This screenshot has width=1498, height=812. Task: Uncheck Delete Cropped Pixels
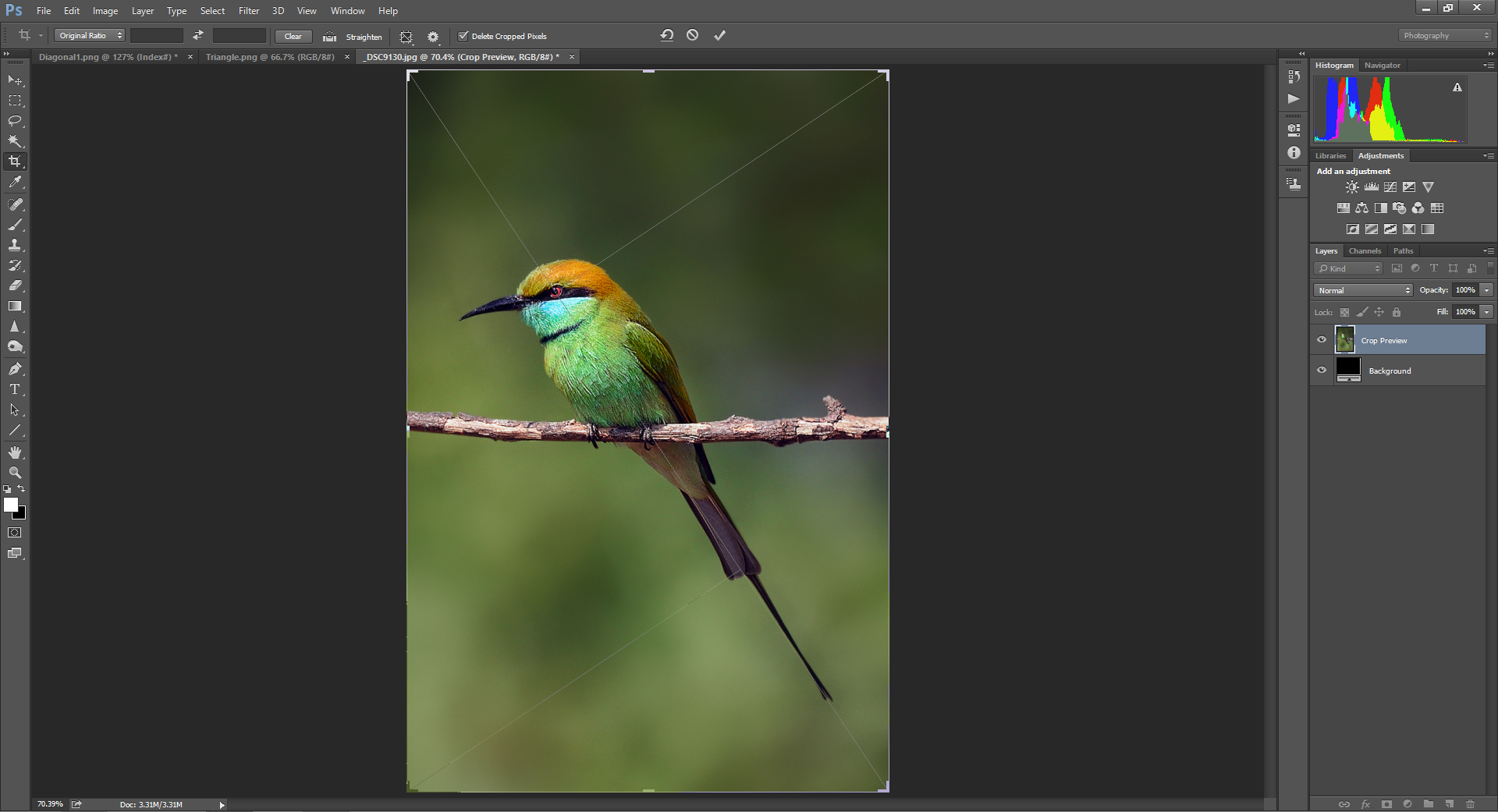pos(463,36)
